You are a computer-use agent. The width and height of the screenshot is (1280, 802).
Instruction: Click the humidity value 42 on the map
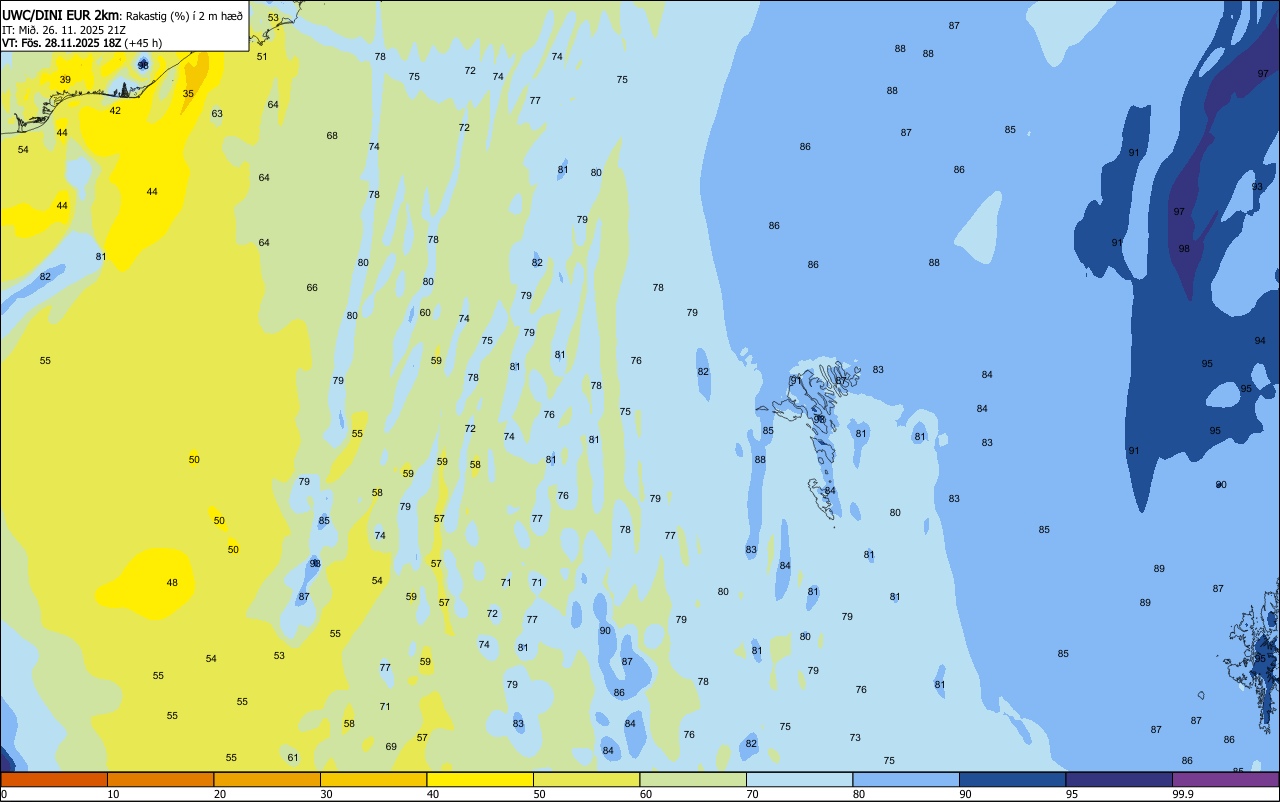click(115, 111)
